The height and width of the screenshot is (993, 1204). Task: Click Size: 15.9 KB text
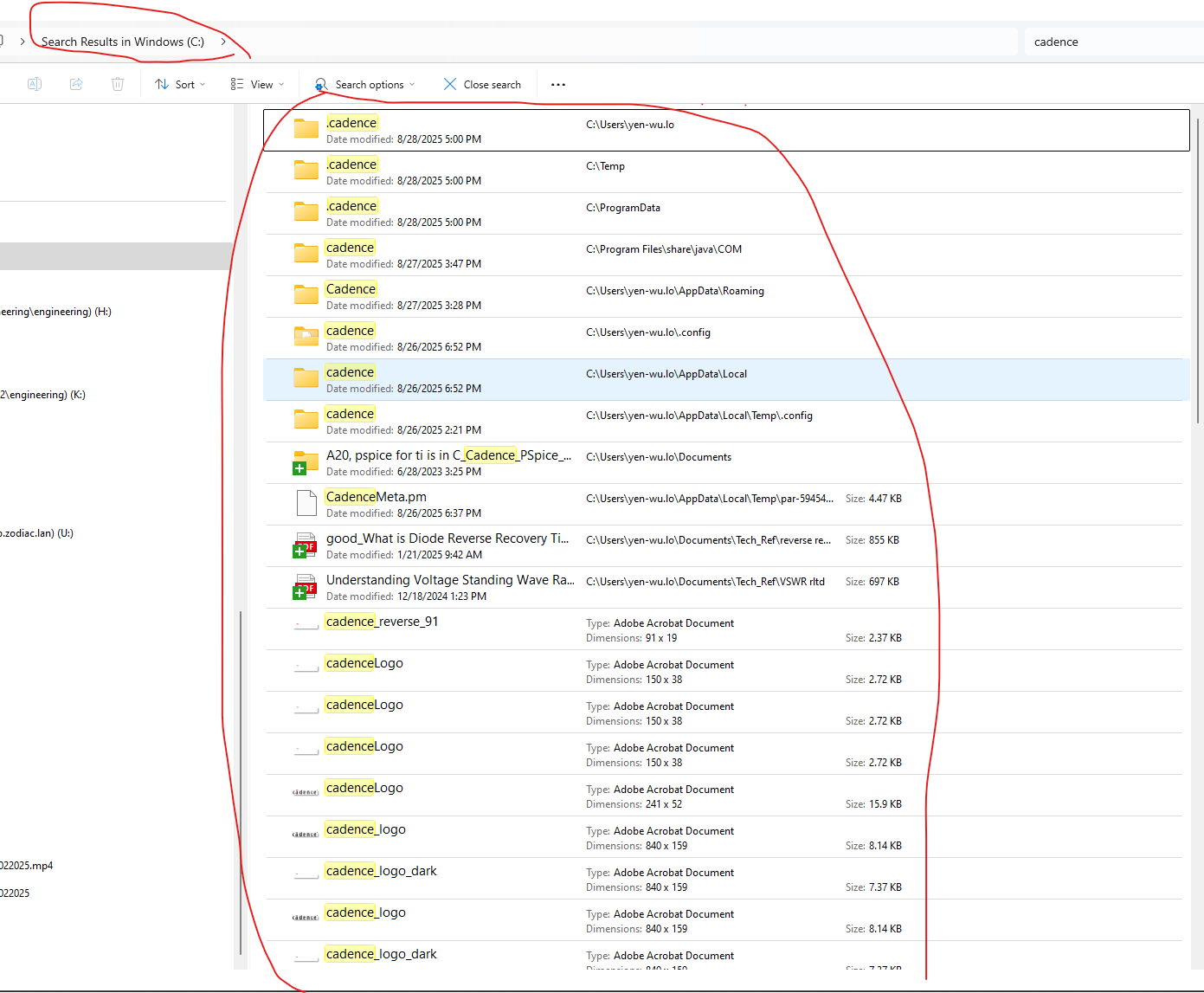tap(873, 804)
